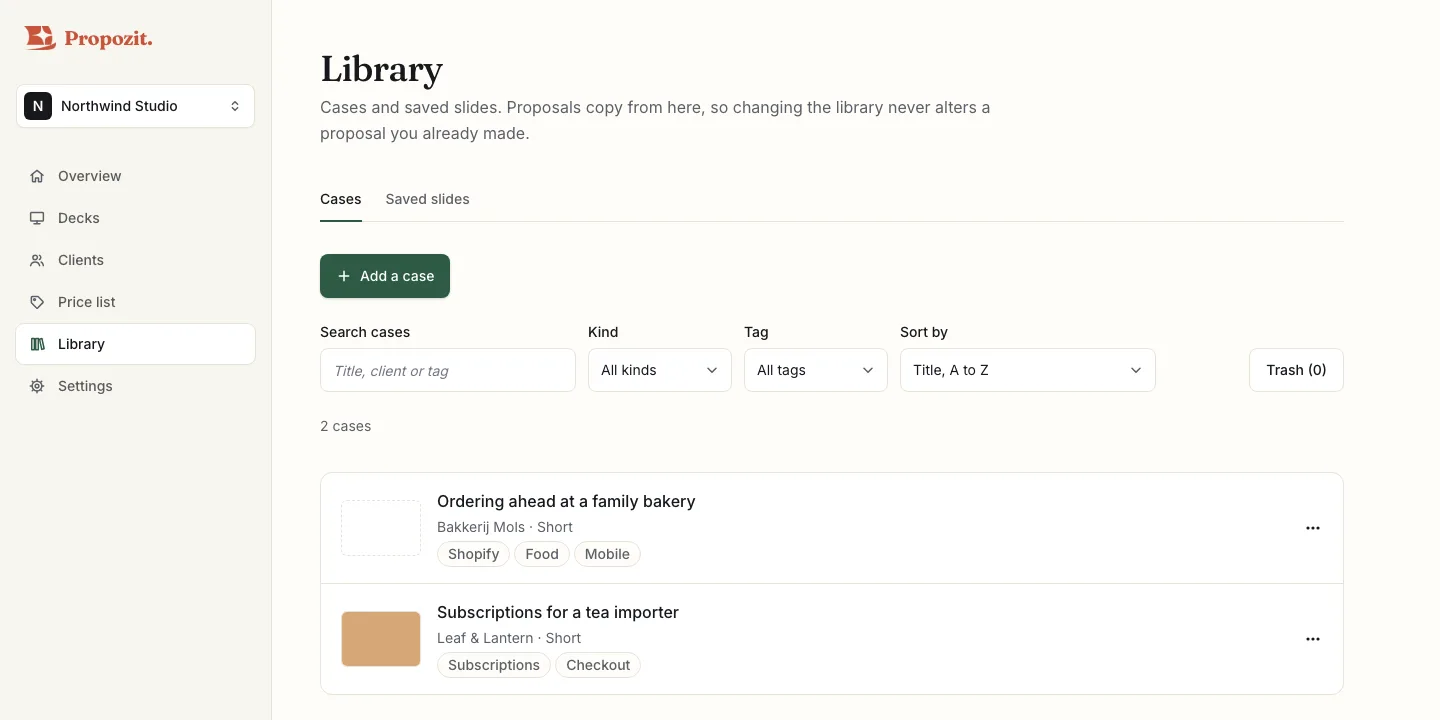Click the Northwind Studio 'N' avatar

pyautogui.click(x=38, y=106)
